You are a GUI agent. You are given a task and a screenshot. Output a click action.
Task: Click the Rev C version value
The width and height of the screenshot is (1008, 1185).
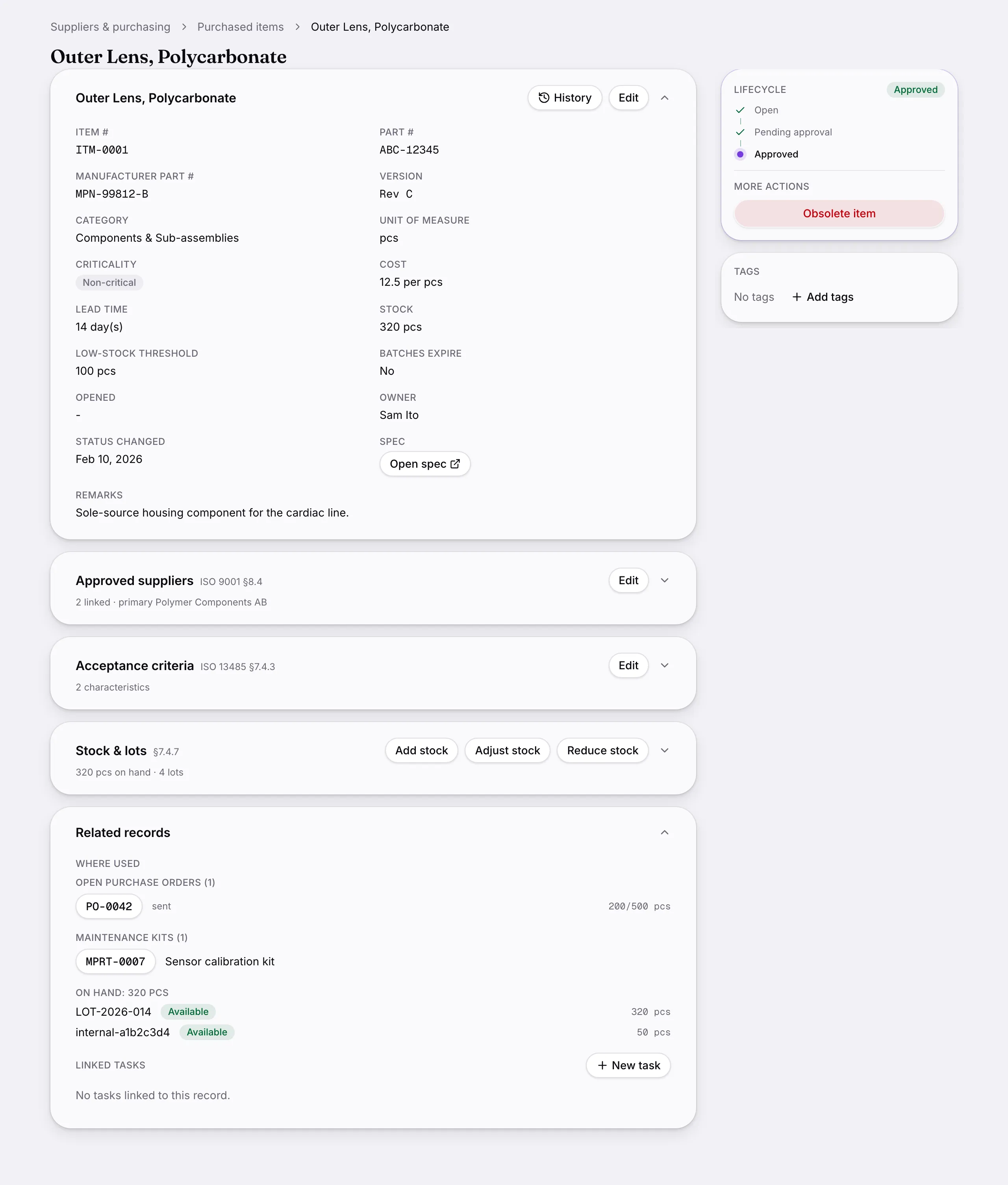tap(396, 194)
